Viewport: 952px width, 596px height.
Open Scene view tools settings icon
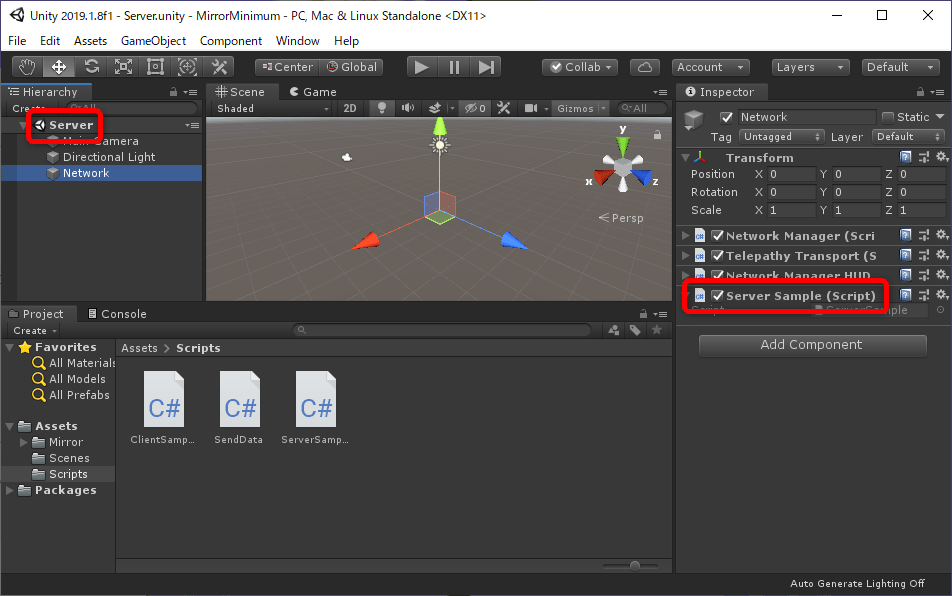503,108
